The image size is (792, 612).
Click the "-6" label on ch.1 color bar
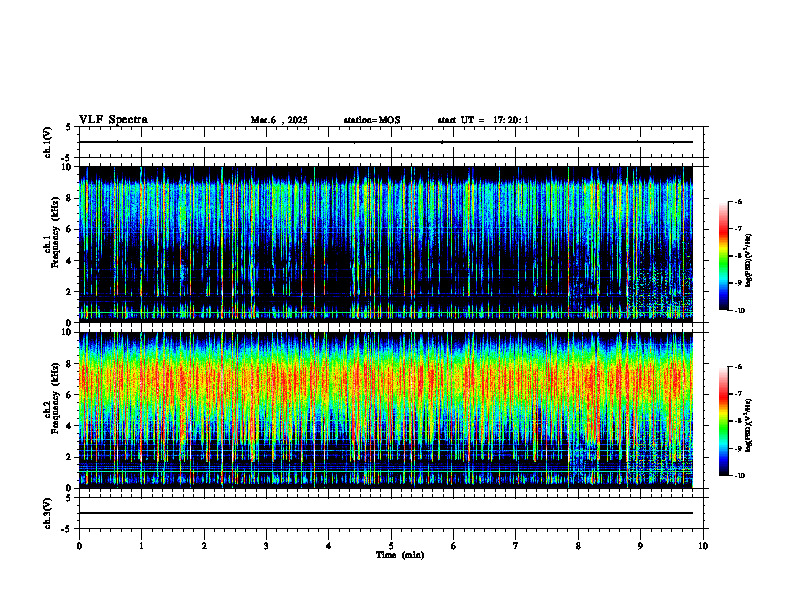[739, 201]
